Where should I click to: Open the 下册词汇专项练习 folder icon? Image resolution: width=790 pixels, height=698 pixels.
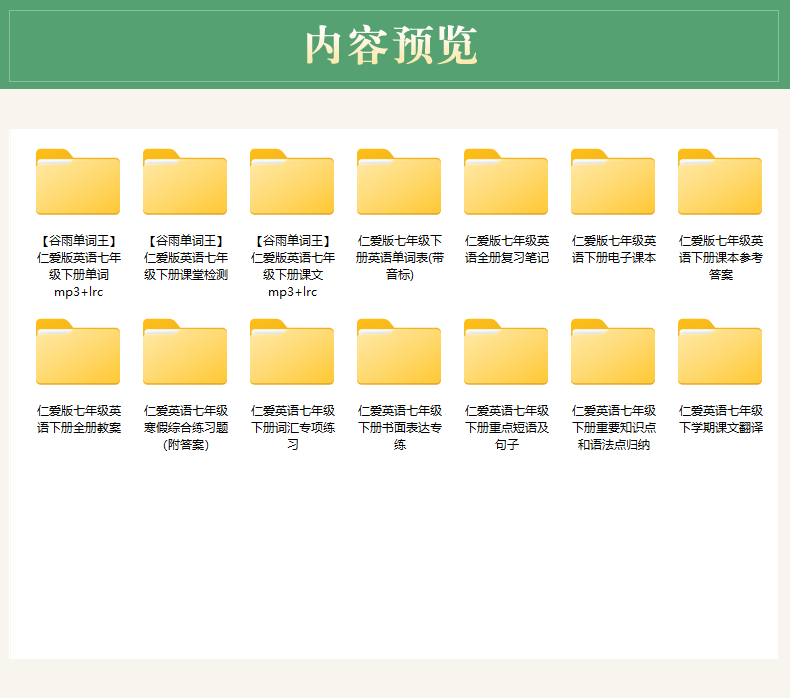pyautogui.click(x=292, y=352)
